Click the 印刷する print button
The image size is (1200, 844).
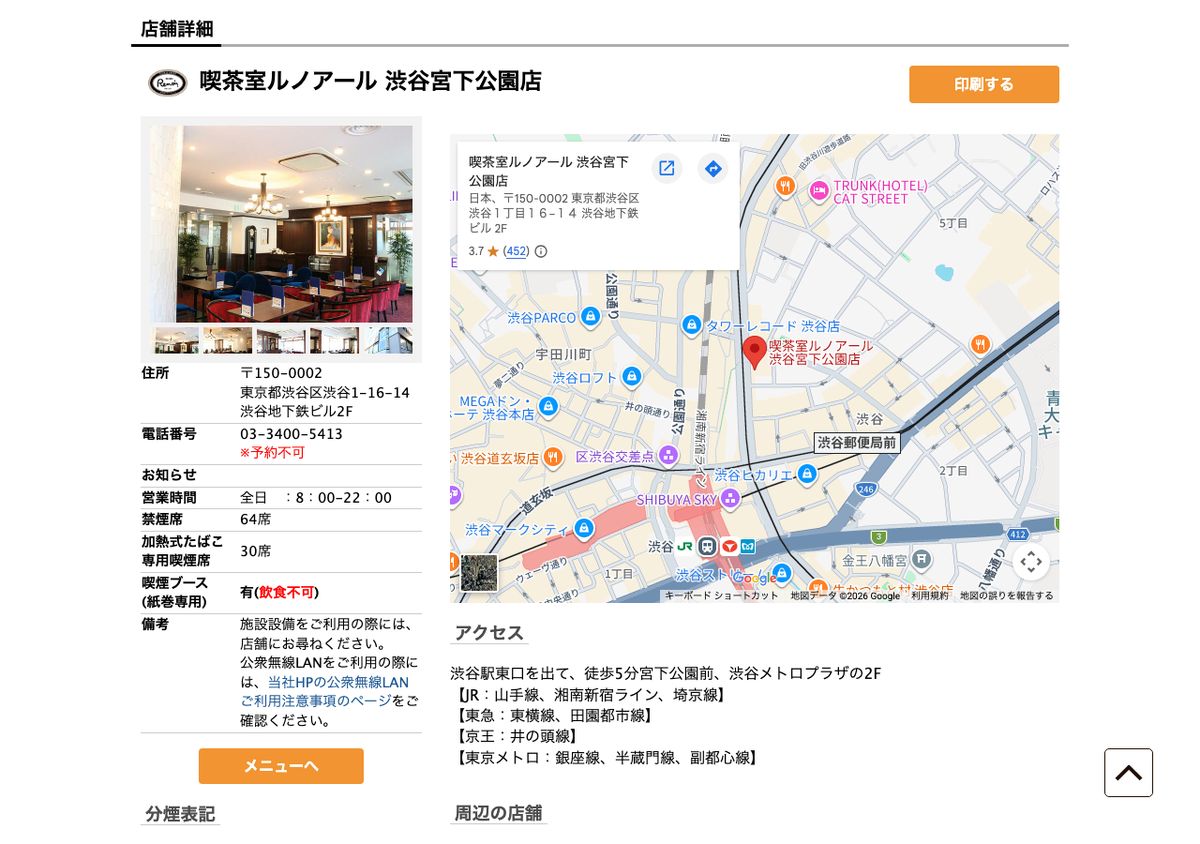984,84
